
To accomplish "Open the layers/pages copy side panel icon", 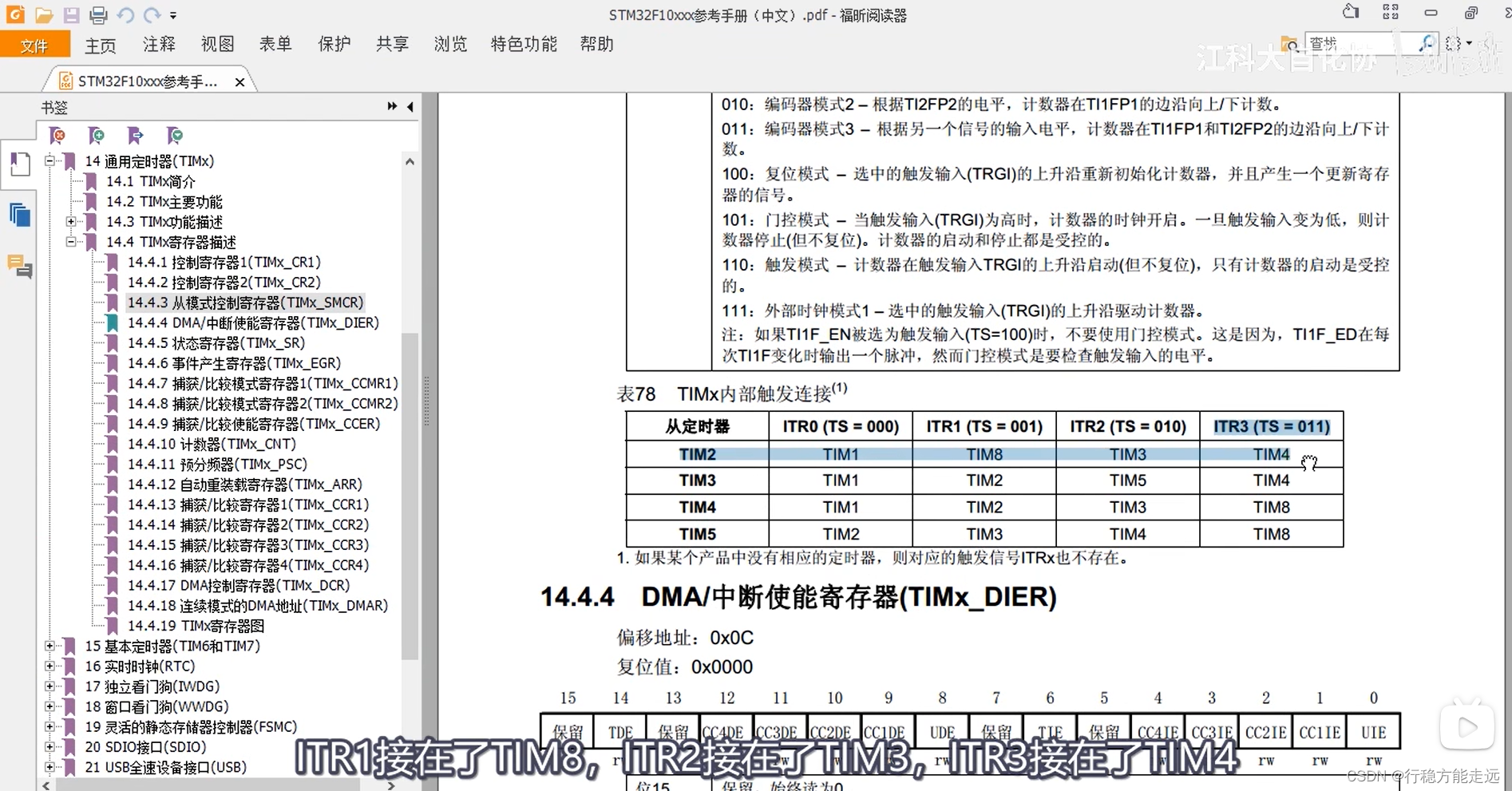I will click(19, 216).
